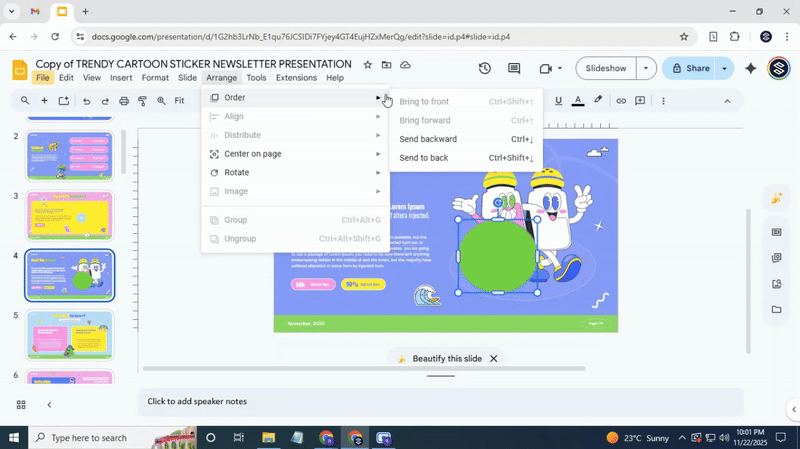Select slide 3 thumbnail
The height and width of the screenshot is (449, 800).
[70, 215]
